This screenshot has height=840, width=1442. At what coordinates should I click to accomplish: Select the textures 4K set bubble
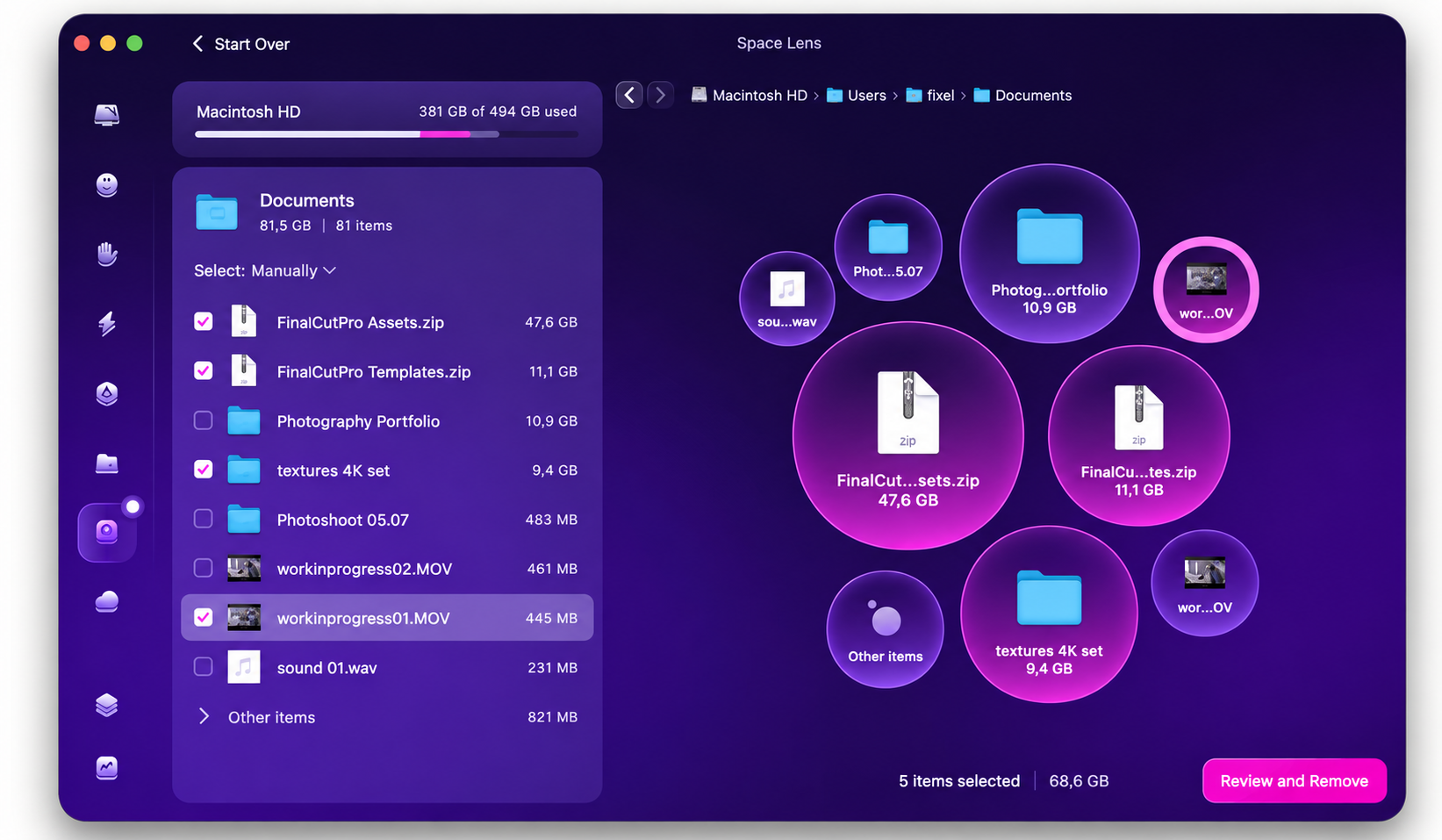(x=1050, y=614)
